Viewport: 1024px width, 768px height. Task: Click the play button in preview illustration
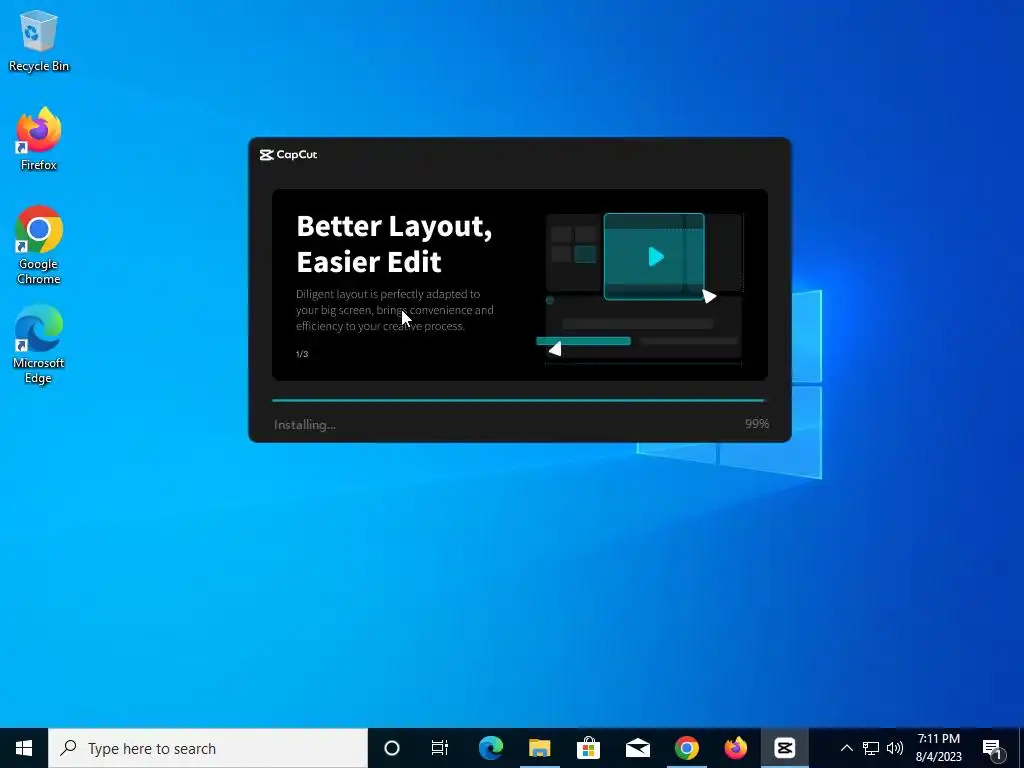(x=656, y=257)
